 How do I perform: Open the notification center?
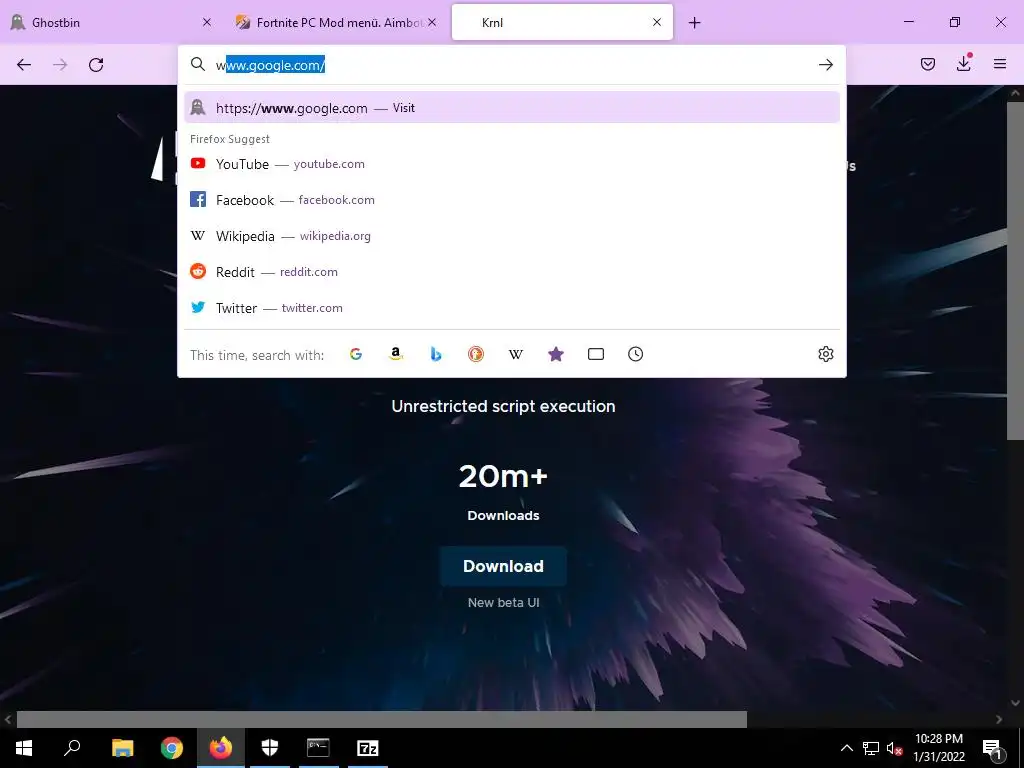point(992,748)
